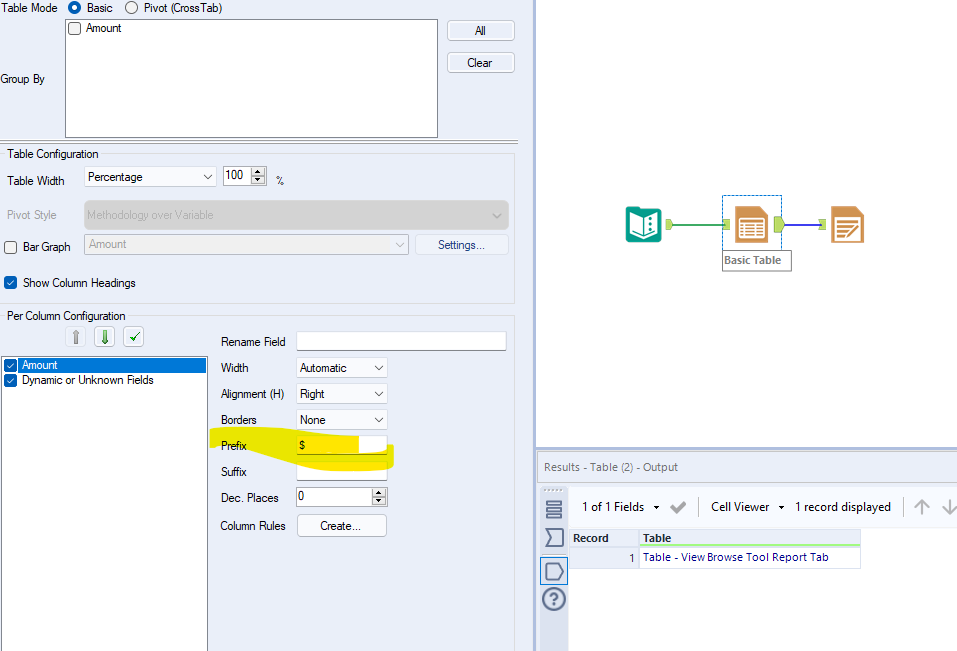The width and height of the screenshot is (957, 651).
Task: Move selected column up with grey arrow
Action: point(76,337)
